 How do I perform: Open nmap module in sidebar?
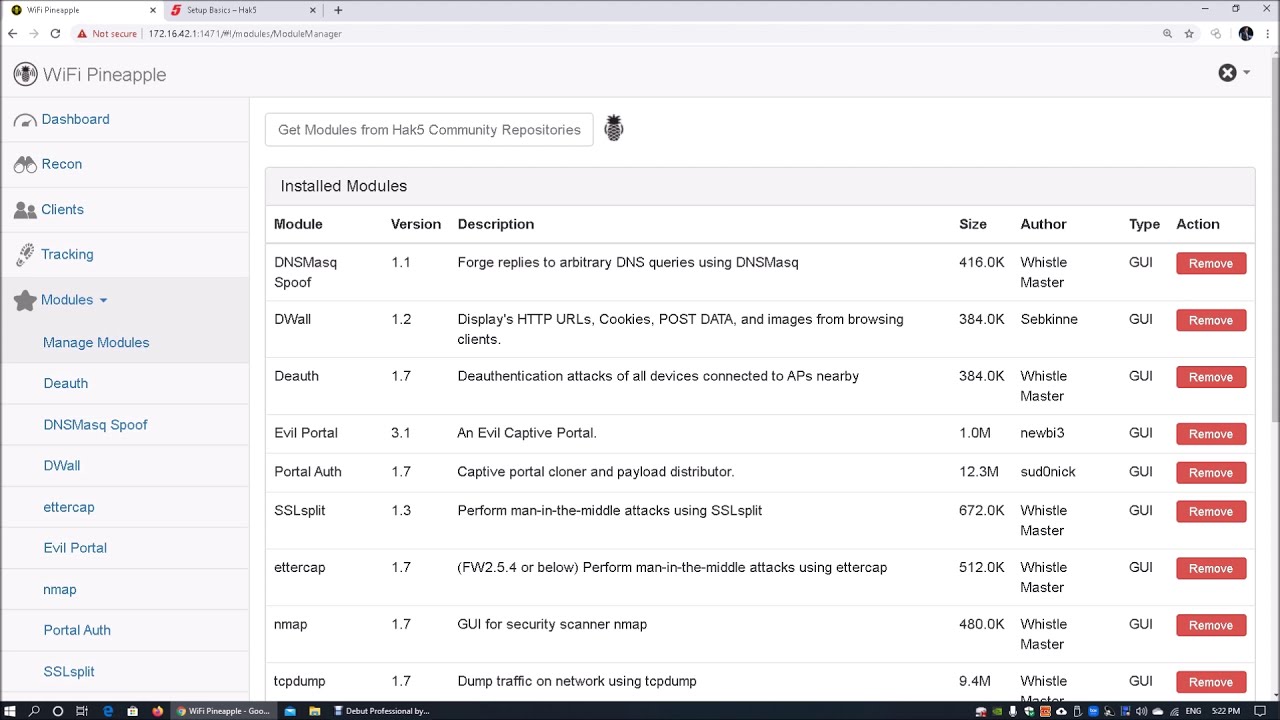coord(60,589)
